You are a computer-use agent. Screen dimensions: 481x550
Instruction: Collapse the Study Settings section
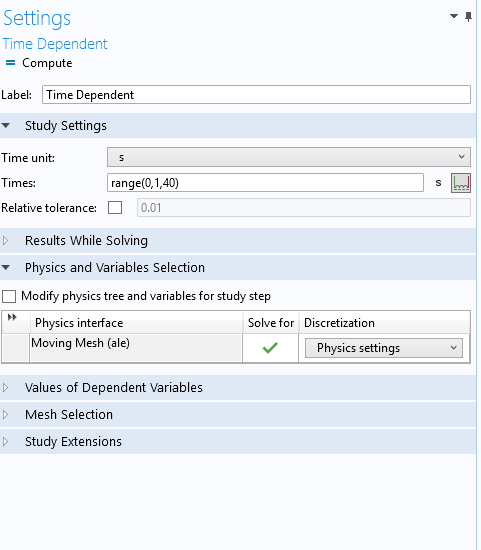(x=6, y=126)
